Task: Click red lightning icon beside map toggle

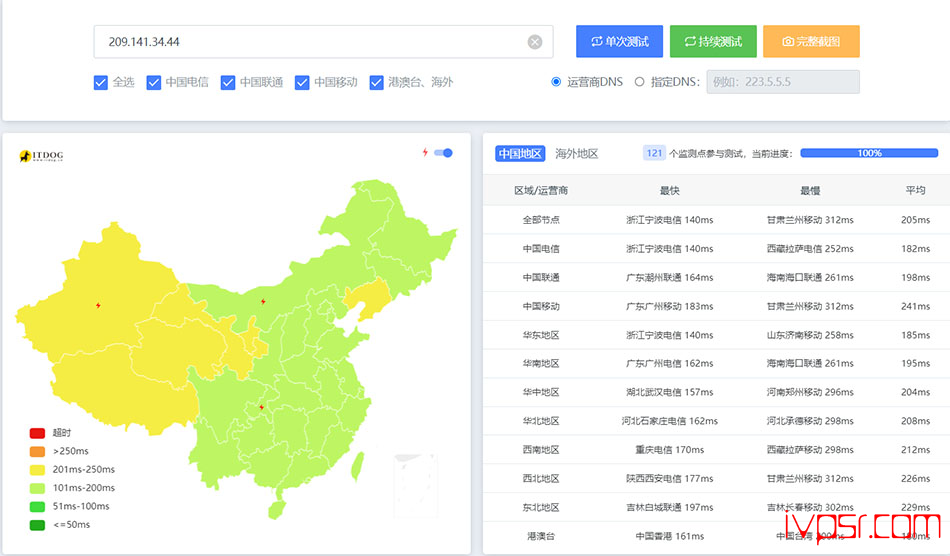Action: pyautogui.click(x=425, y=153)
